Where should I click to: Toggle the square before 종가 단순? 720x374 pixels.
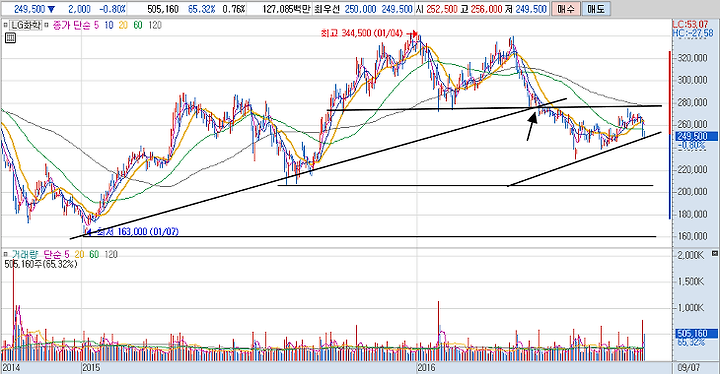coord(46,25)
